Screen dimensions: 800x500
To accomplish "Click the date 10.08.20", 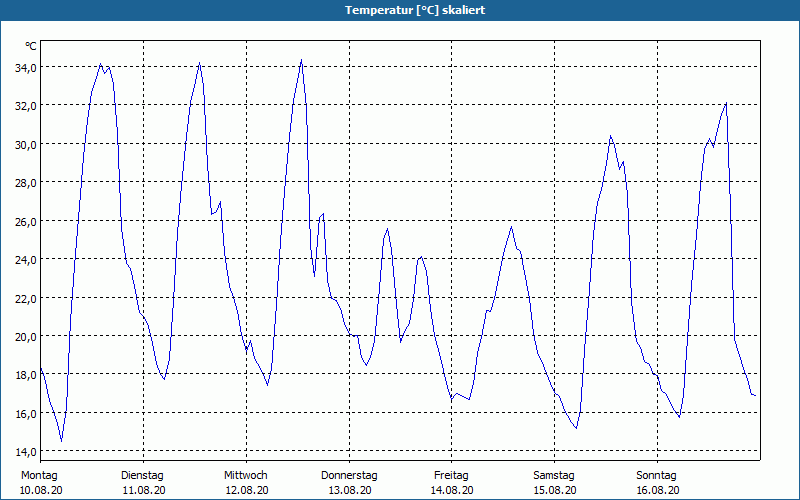I will (x=41, y=491).
